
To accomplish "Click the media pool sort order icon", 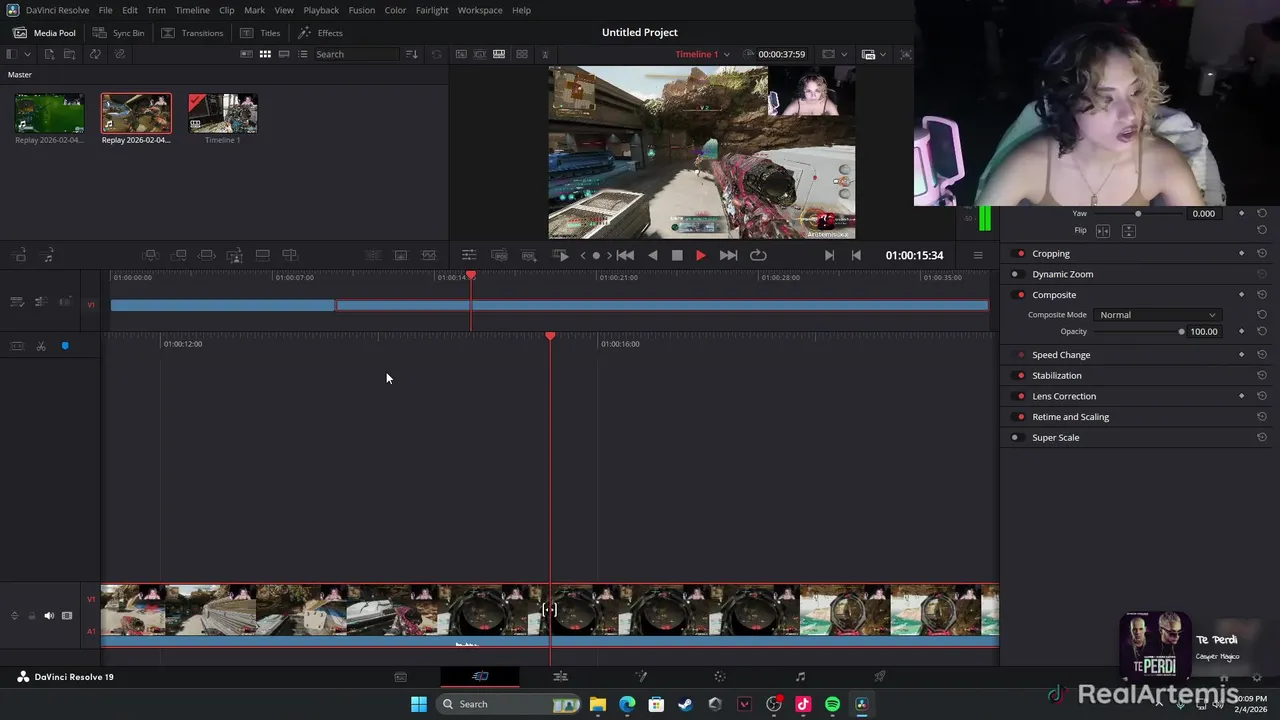I will point(411,54).
